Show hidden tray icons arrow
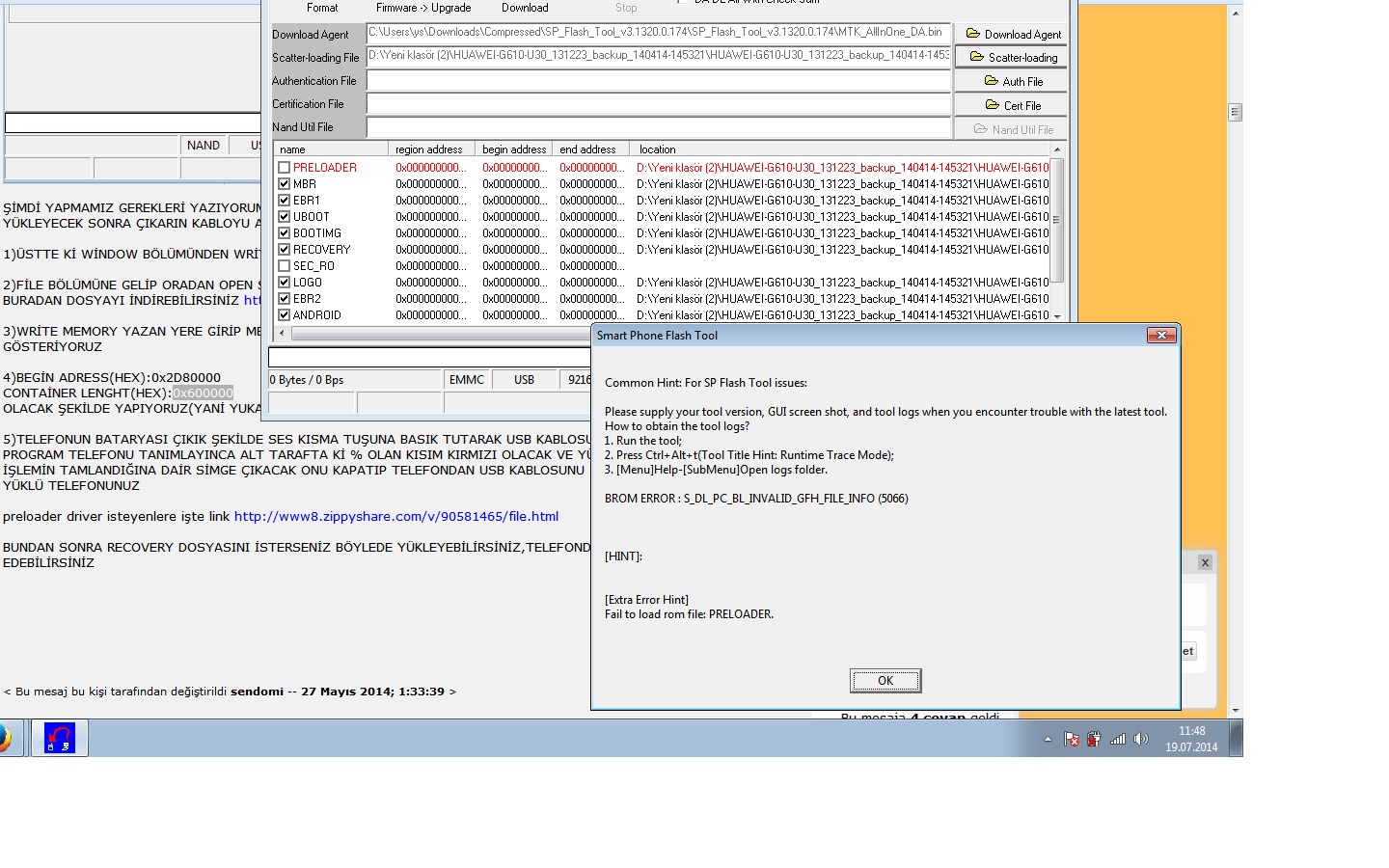Viewport: 1389px width, 868px height. (x=1048, y=740)
